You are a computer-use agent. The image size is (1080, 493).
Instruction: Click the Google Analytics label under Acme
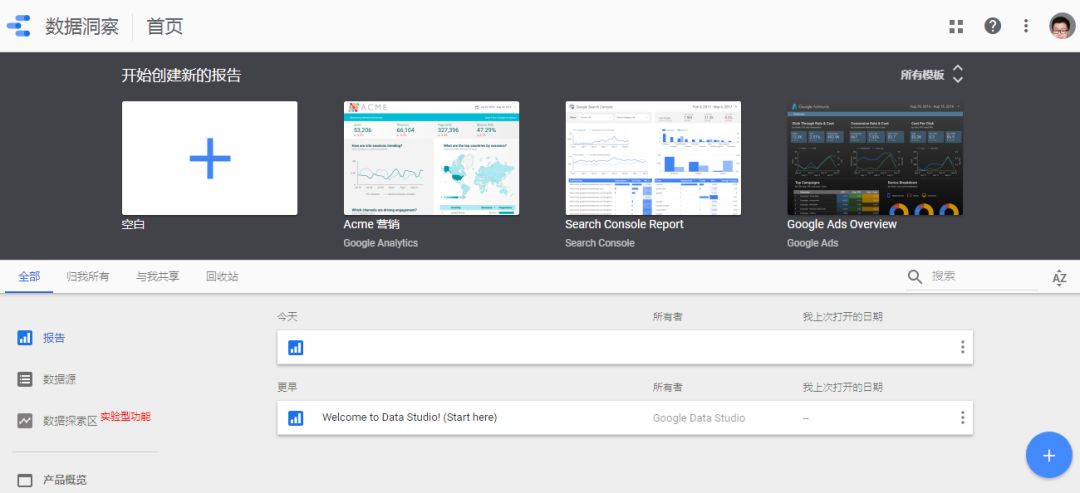point(380,243)
